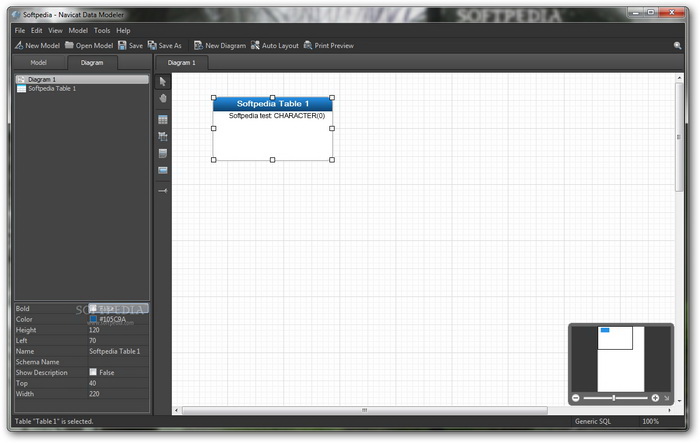Open the Model menu
This screenshot has height=443, width=700.
[78, 30]
